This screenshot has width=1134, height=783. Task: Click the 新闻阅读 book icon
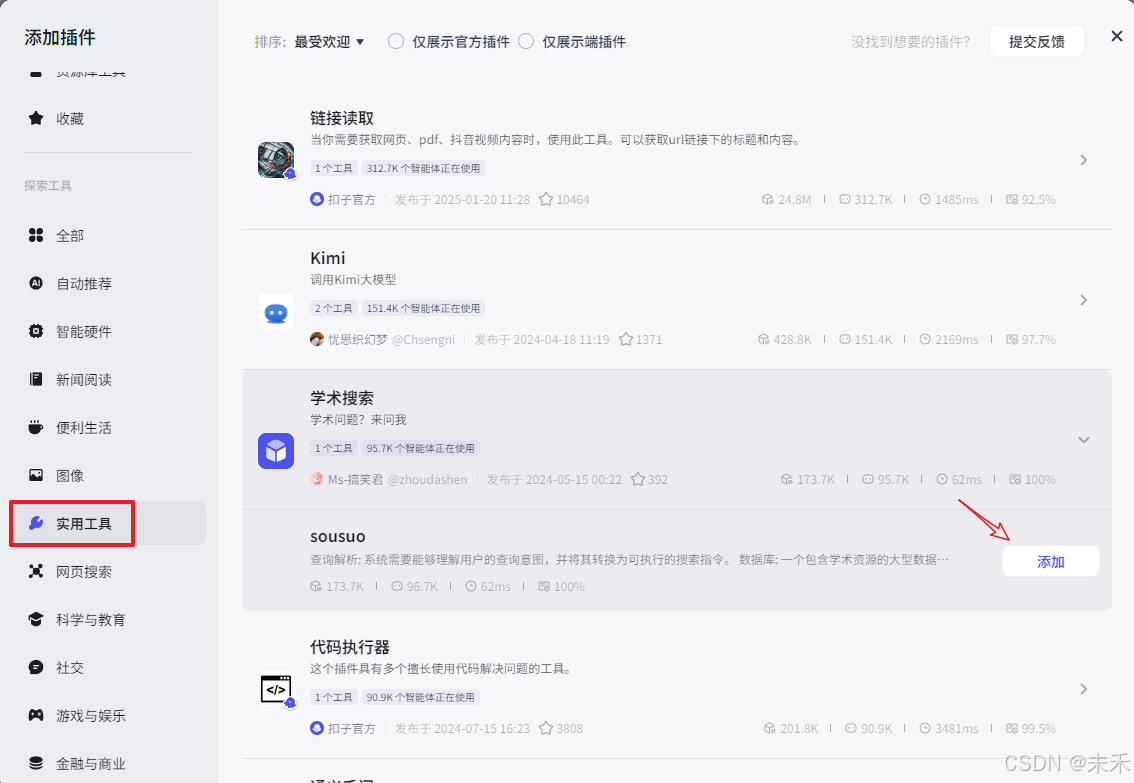(35, 380)
